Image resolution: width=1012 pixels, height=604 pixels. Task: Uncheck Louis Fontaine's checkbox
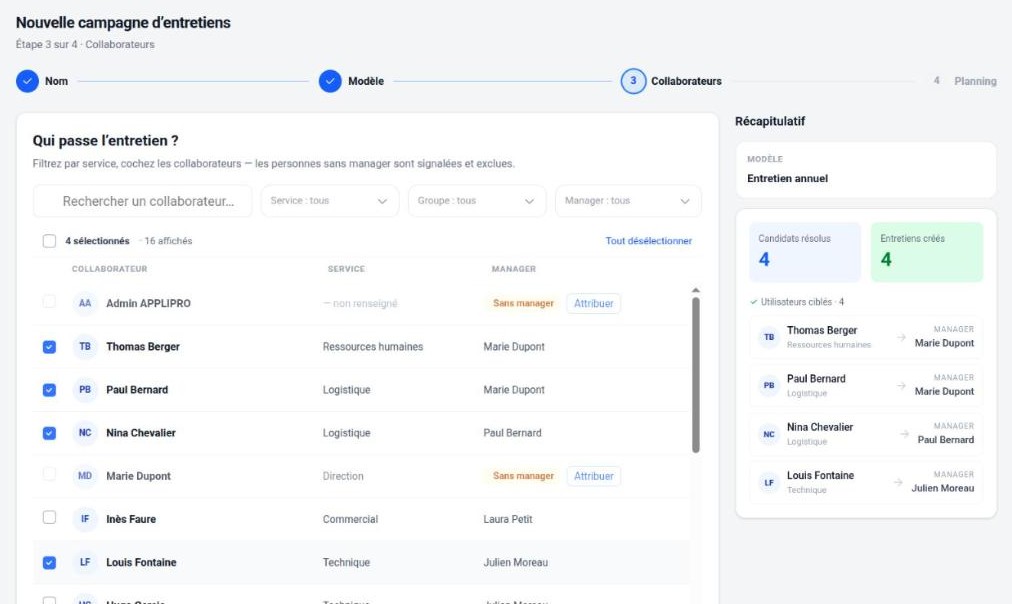click(49, 563)
